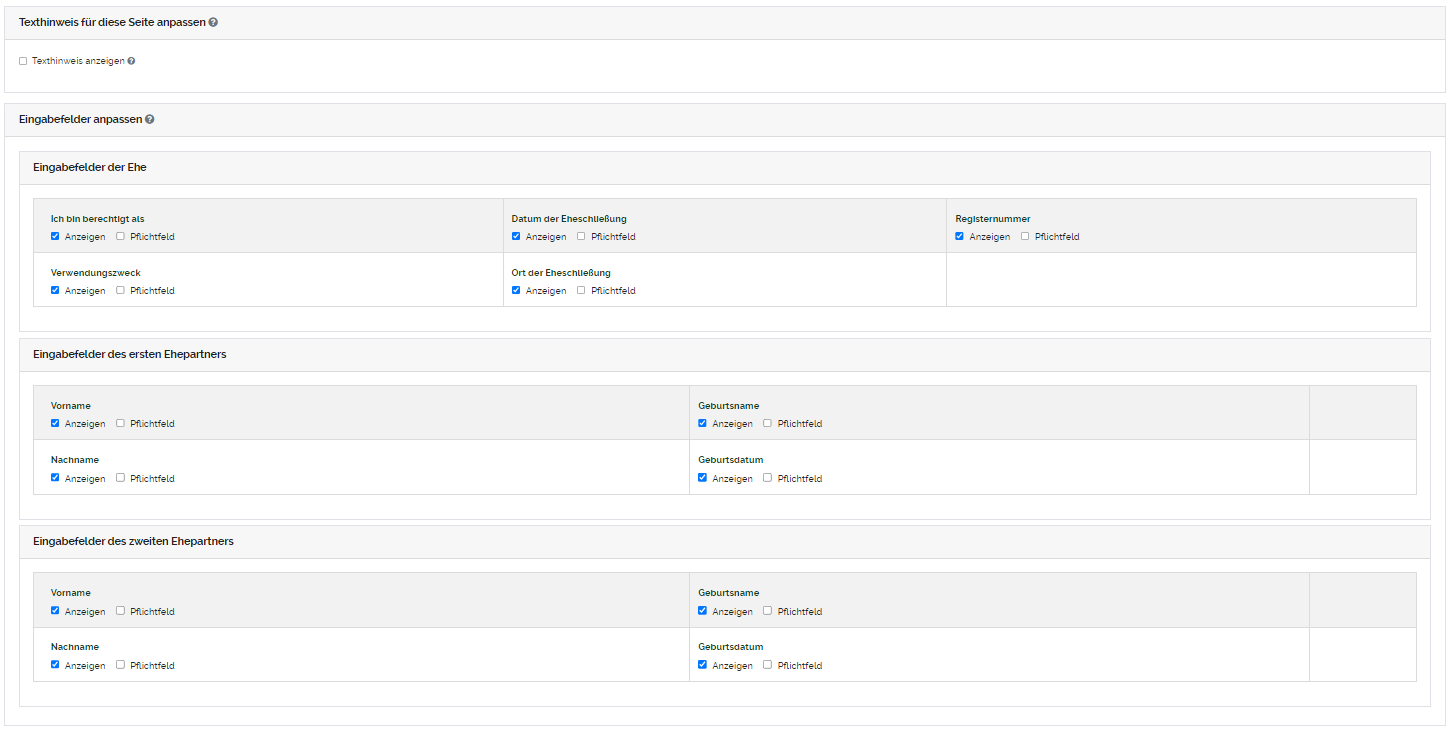Screen dimensions: 1449x730
Task: Mark 'Registernummer' as Pflichtfeld
Action: click(x=1024, y=236)
